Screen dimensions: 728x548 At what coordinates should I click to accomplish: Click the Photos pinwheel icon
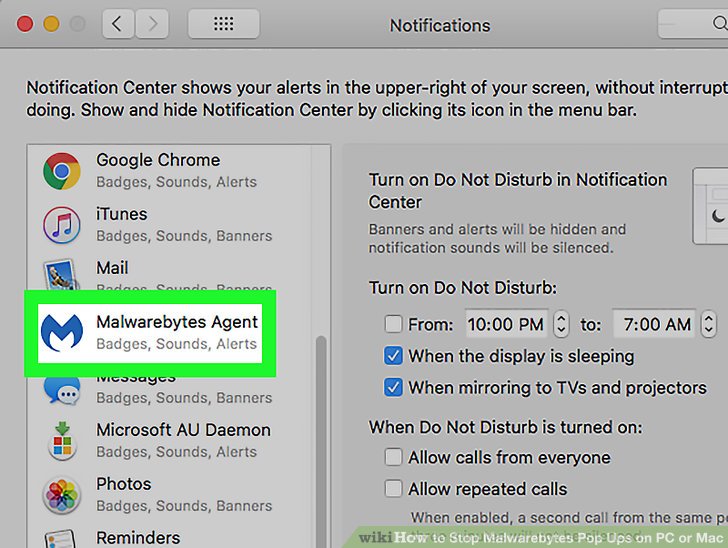[62, 495]
